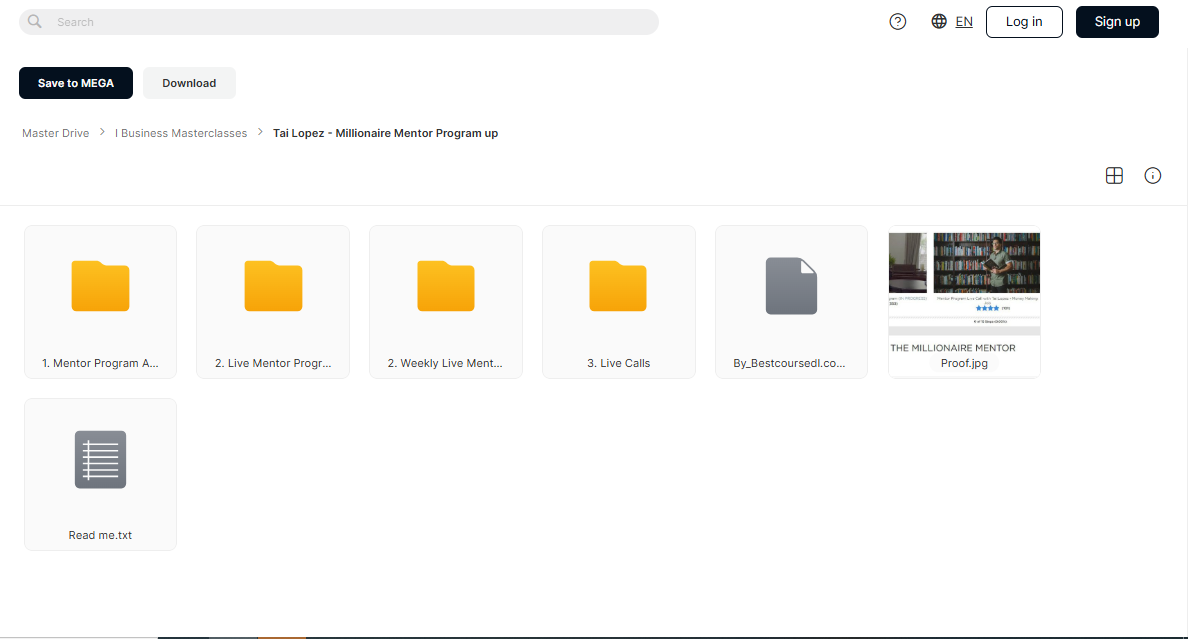Go to I Business Masterclasses breadcrumb

pos(181,133)
